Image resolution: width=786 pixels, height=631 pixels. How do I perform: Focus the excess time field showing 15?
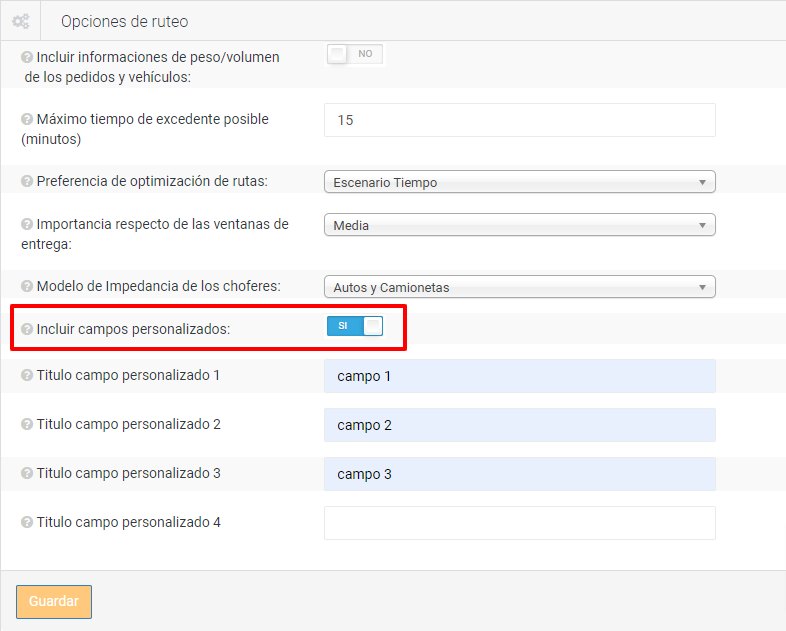519,120
